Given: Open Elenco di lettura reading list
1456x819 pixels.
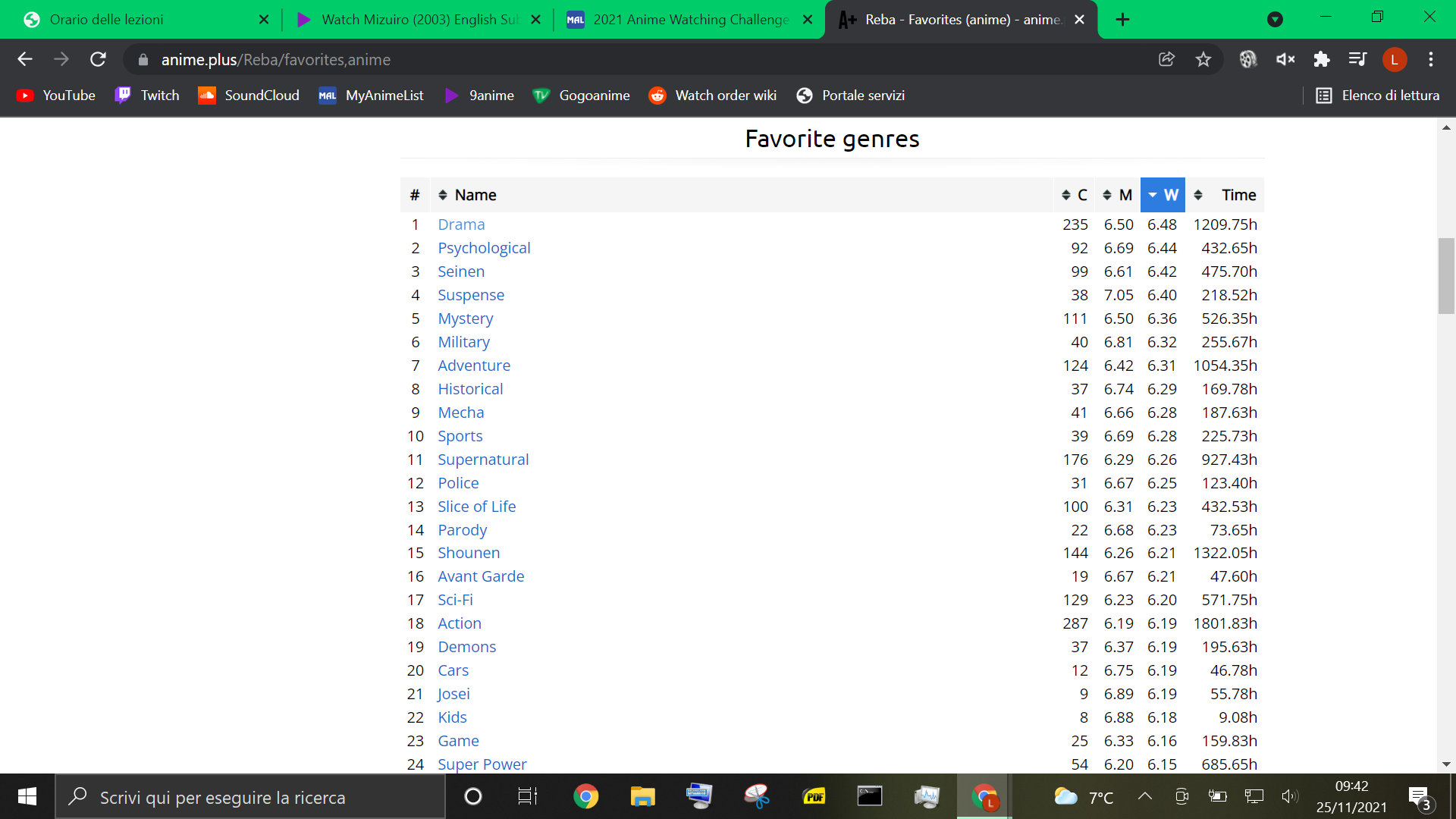Looking at the screenshot, I should pyautogui.click(x=1377, y=96).
